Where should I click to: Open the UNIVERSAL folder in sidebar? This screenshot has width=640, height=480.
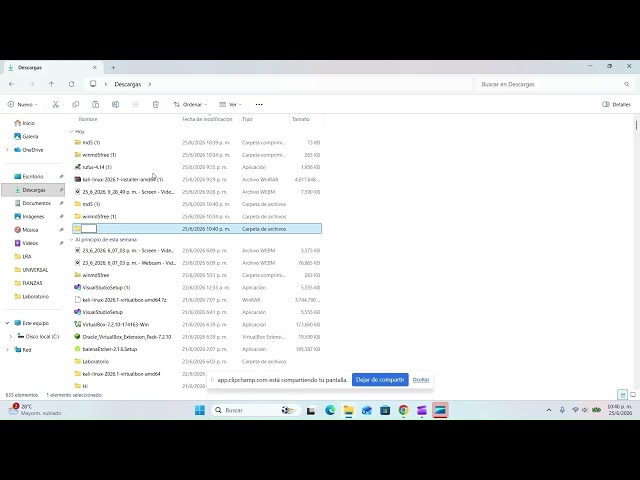click(x=31, y=270)
